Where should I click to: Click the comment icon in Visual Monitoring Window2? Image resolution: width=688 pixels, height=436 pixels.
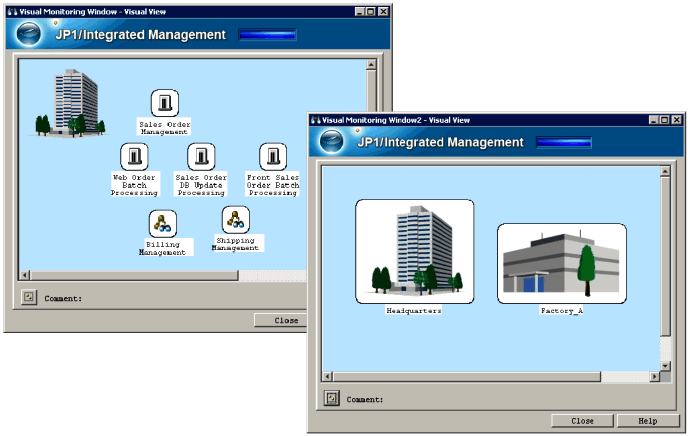click(332, 398)
